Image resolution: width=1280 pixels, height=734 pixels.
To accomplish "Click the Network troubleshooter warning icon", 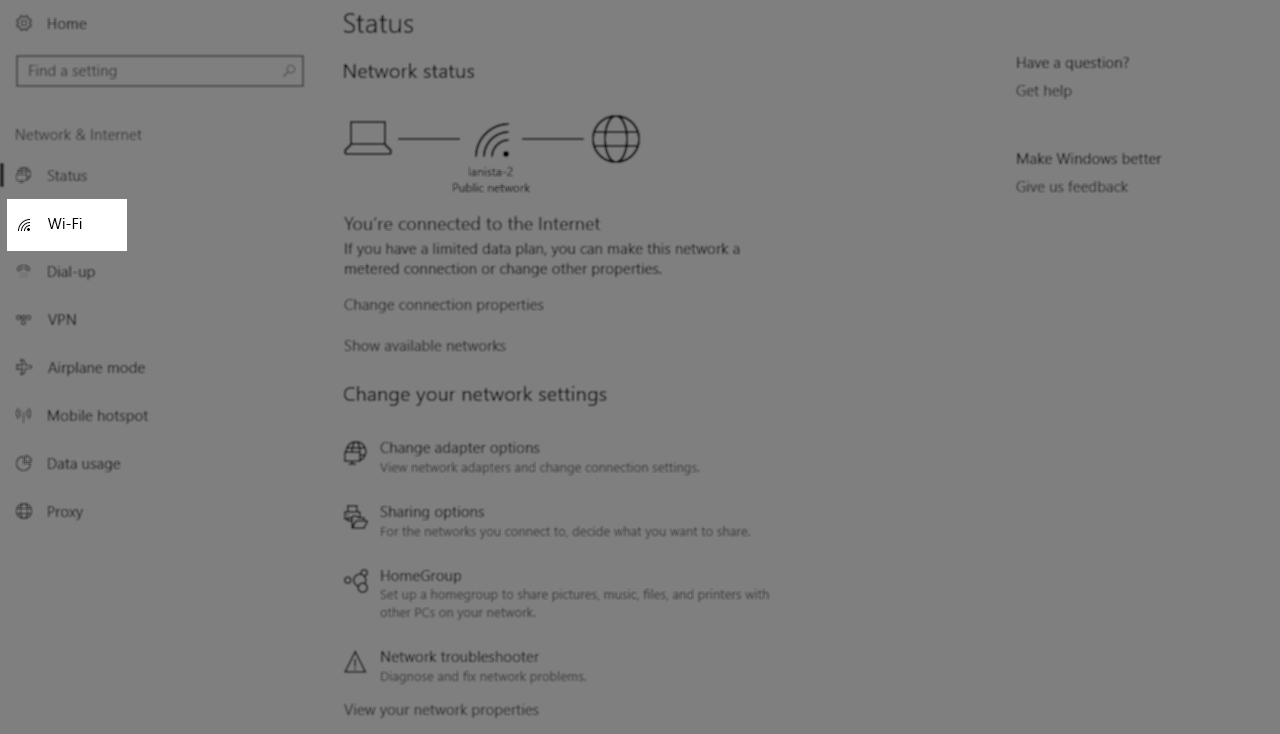I will click(x=355, y=662).
